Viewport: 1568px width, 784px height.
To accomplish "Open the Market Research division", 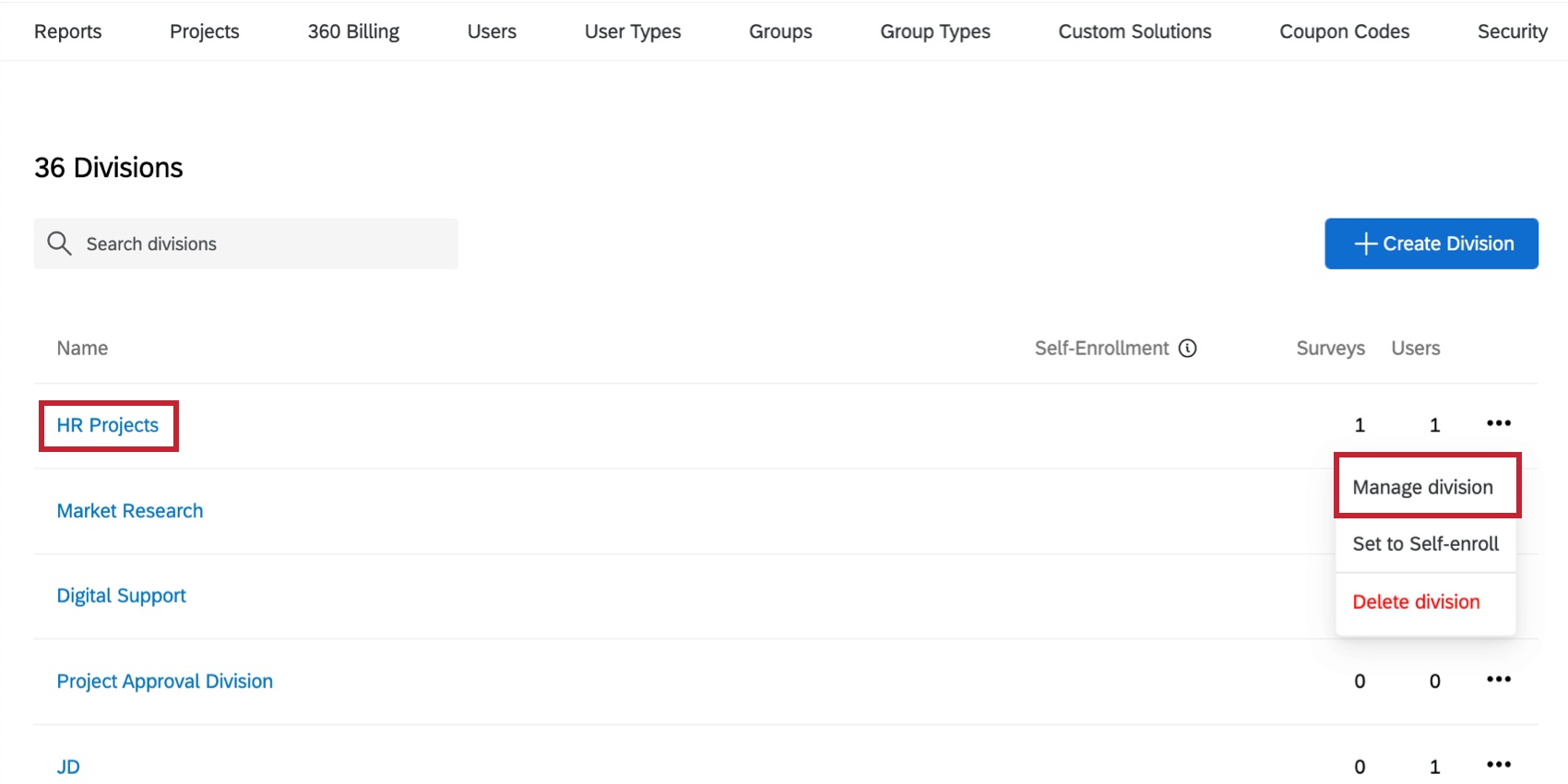I will click(130, 511).
